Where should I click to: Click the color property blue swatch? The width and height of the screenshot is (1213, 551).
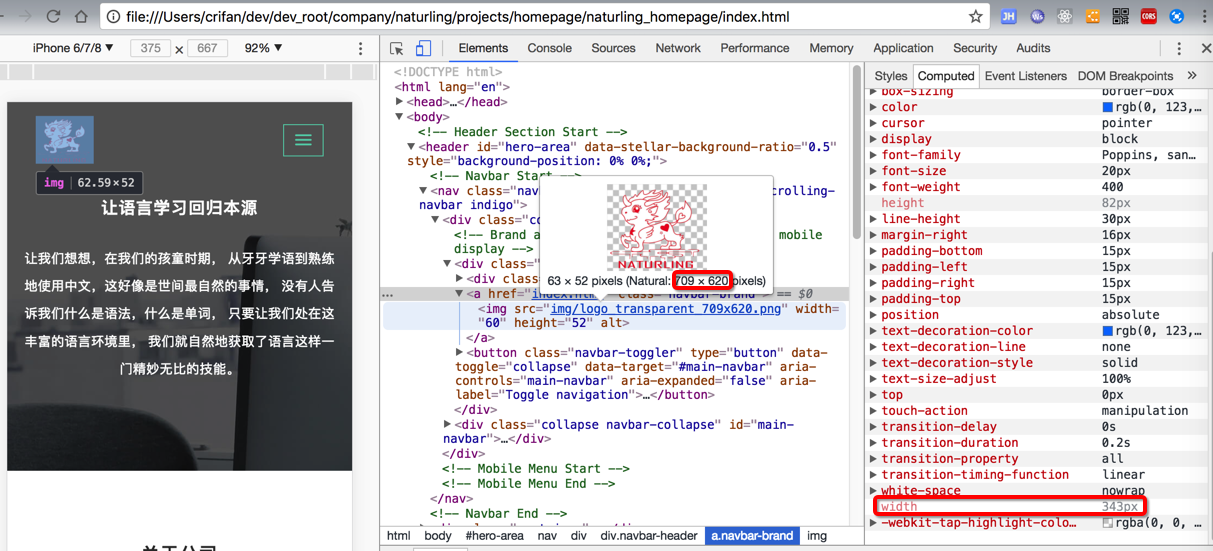(1107, 107)
